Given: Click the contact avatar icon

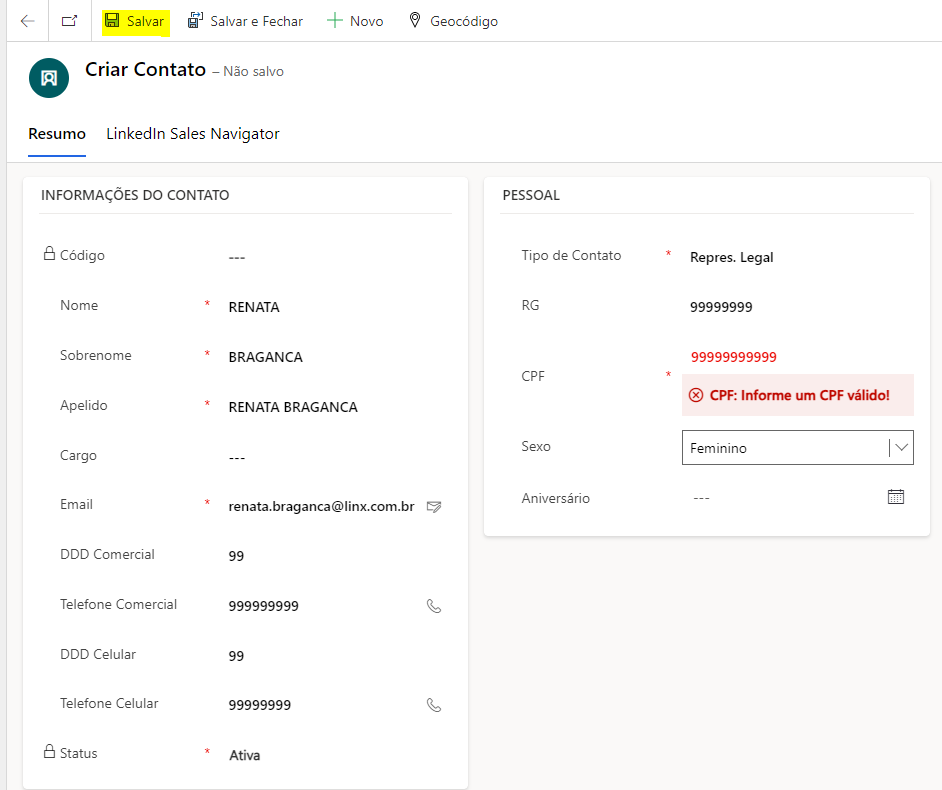Looking at the screenshot, I should [49, 78].
